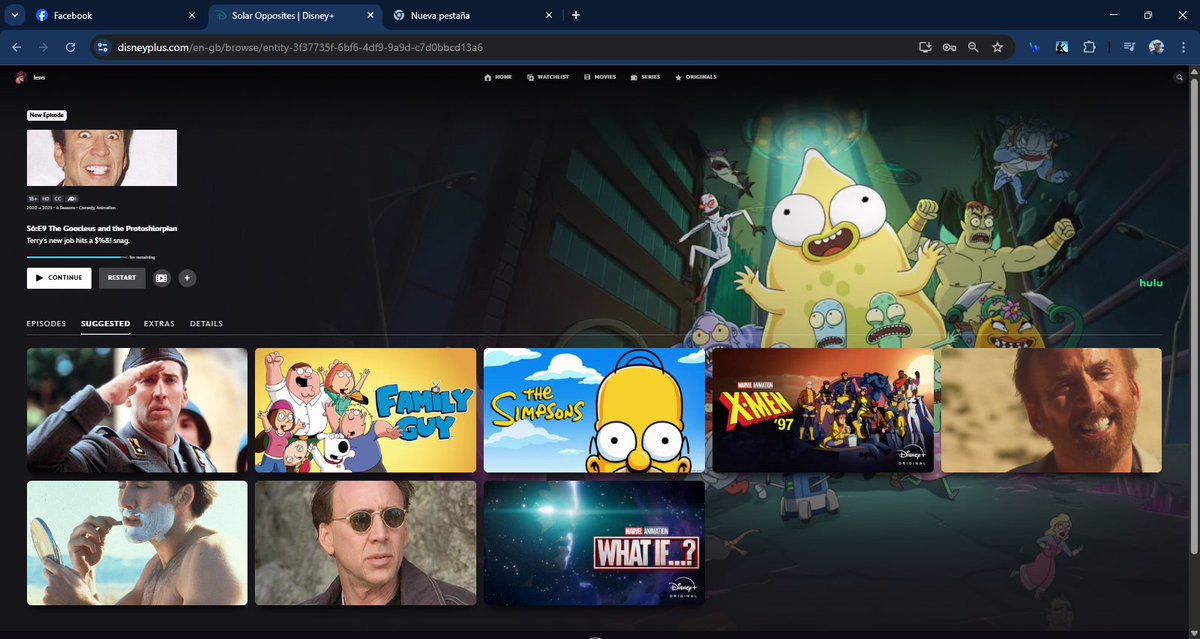The width and height of the screenshot is (1200, 639).
Task: Open the blue W extension icon
Action: click(x=1034, y=47)
